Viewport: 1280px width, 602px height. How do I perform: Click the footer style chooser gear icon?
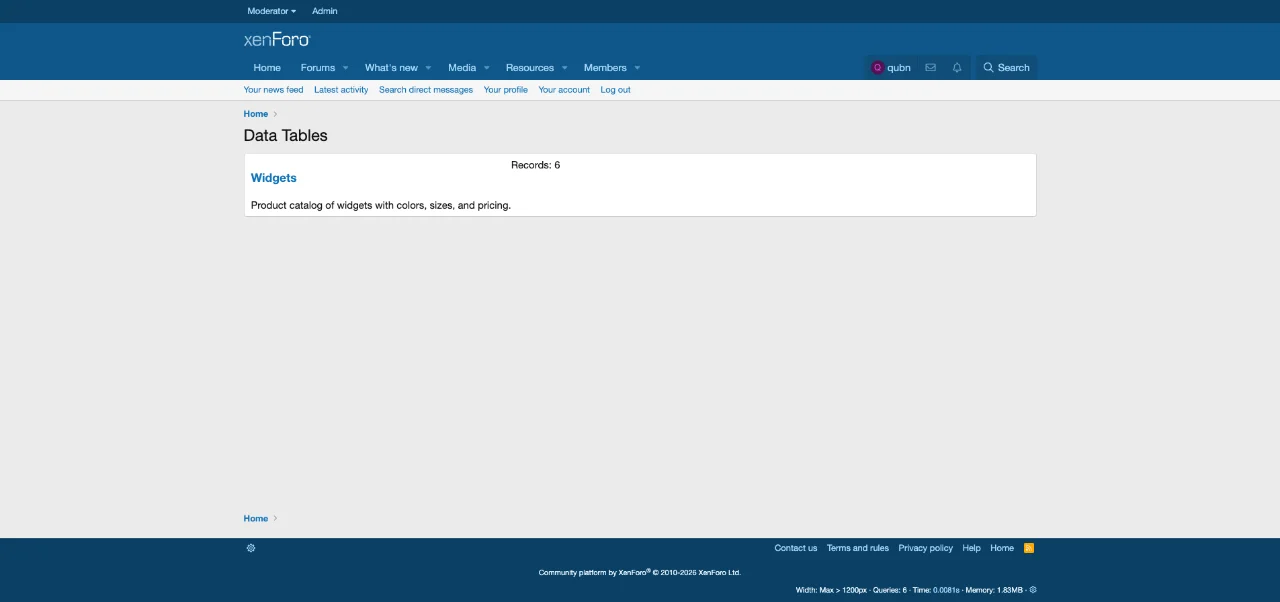251,548
